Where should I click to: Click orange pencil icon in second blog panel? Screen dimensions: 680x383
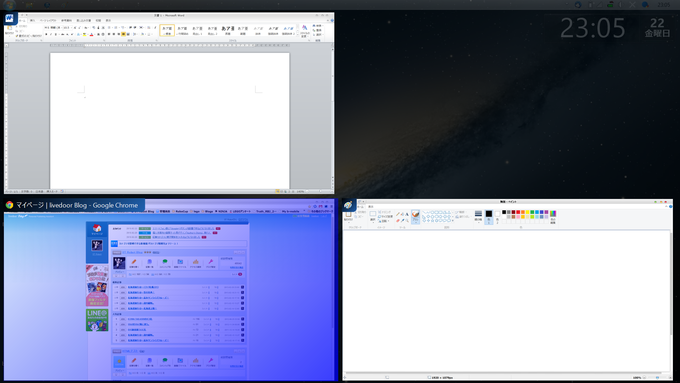(x=134, y=360)
